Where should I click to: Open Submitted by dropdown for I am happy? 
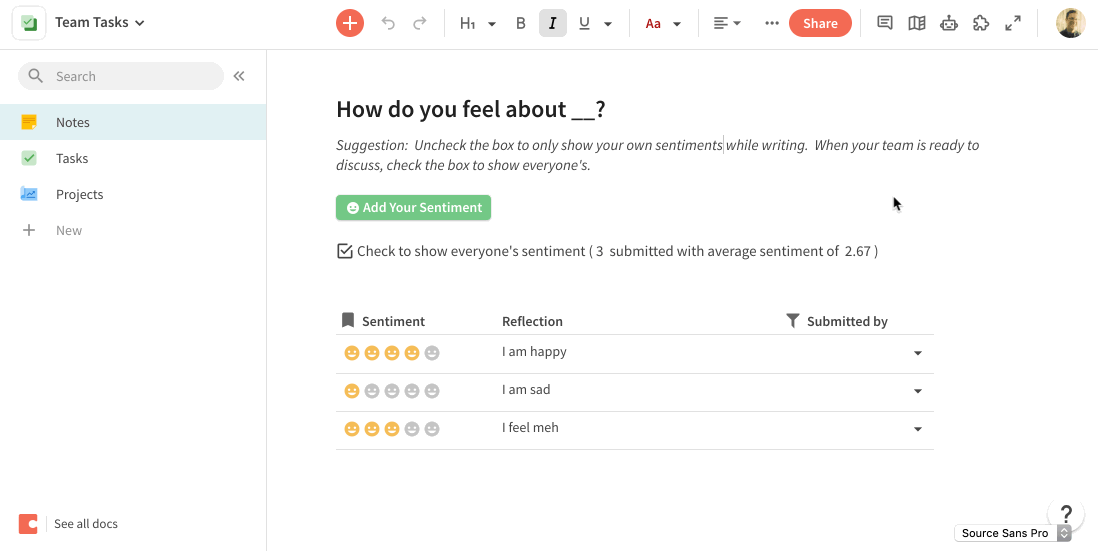pyautogui.click(x=917, y=354)
